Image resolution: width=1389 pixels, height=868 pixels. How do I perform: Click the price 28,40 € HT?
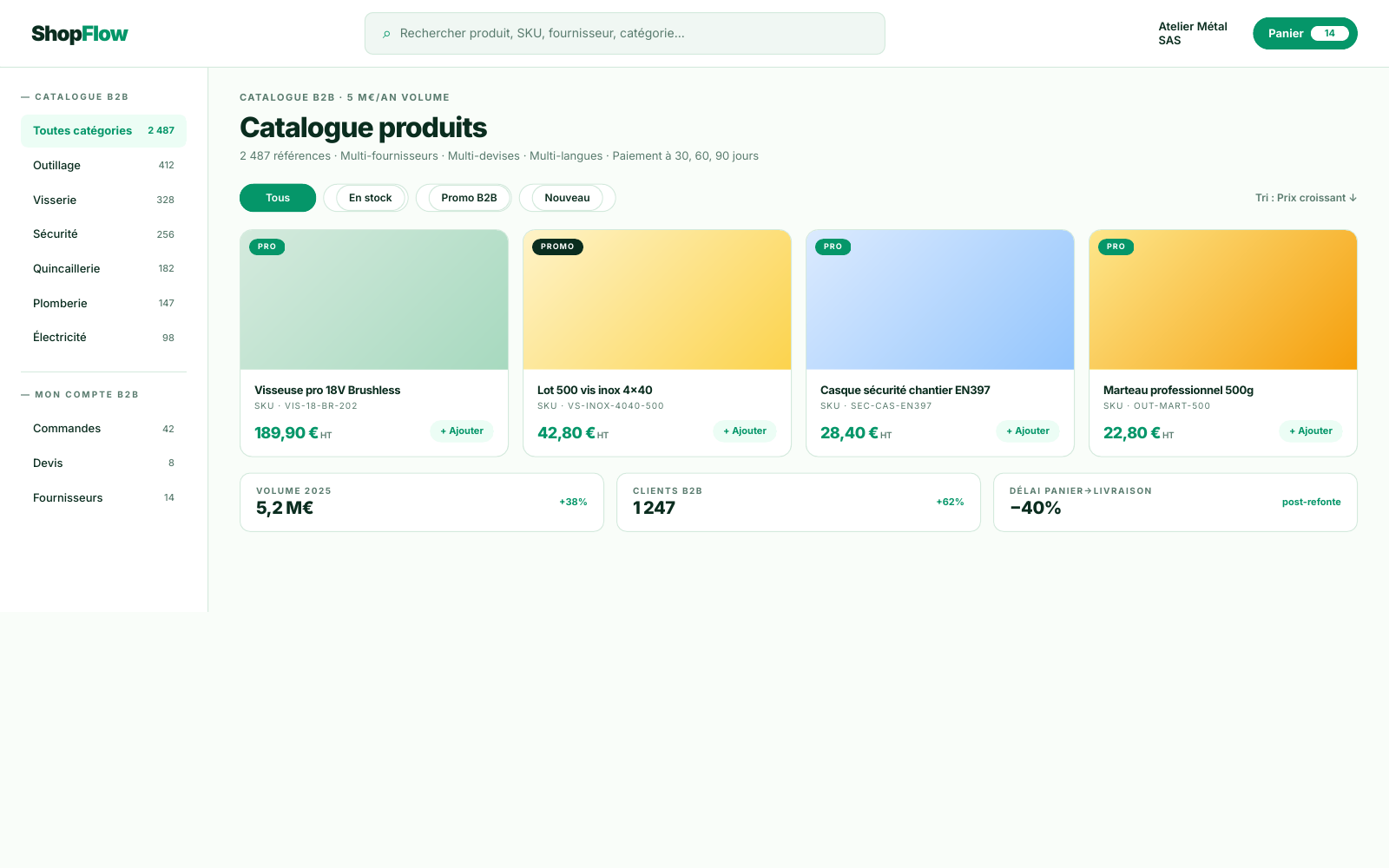[856, 433]
